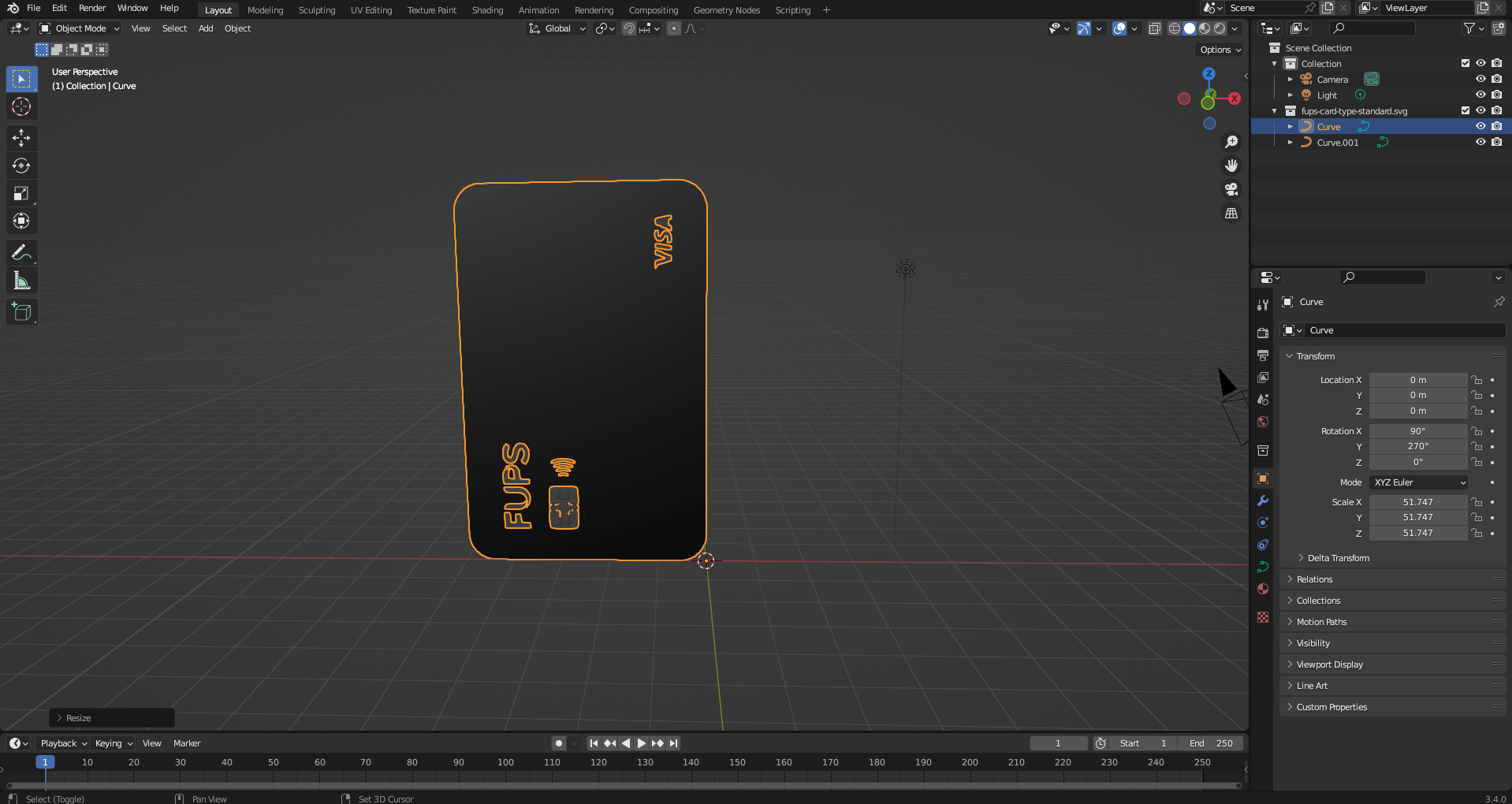Switch to the Modeling workspace tab
1512x804 pixels.
pyautogui.click(x=265, y=10)
